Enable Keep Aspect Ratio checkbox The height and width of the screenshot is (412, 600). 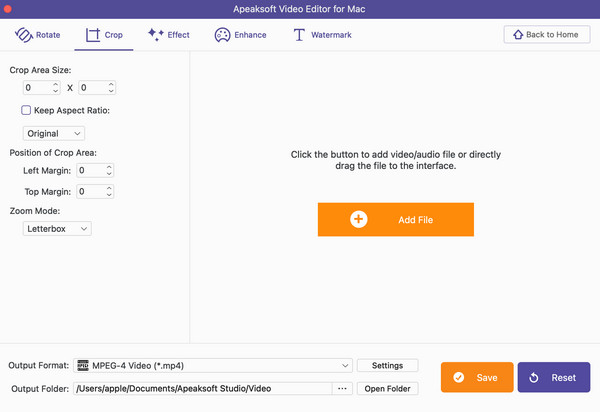click(26, 110)
